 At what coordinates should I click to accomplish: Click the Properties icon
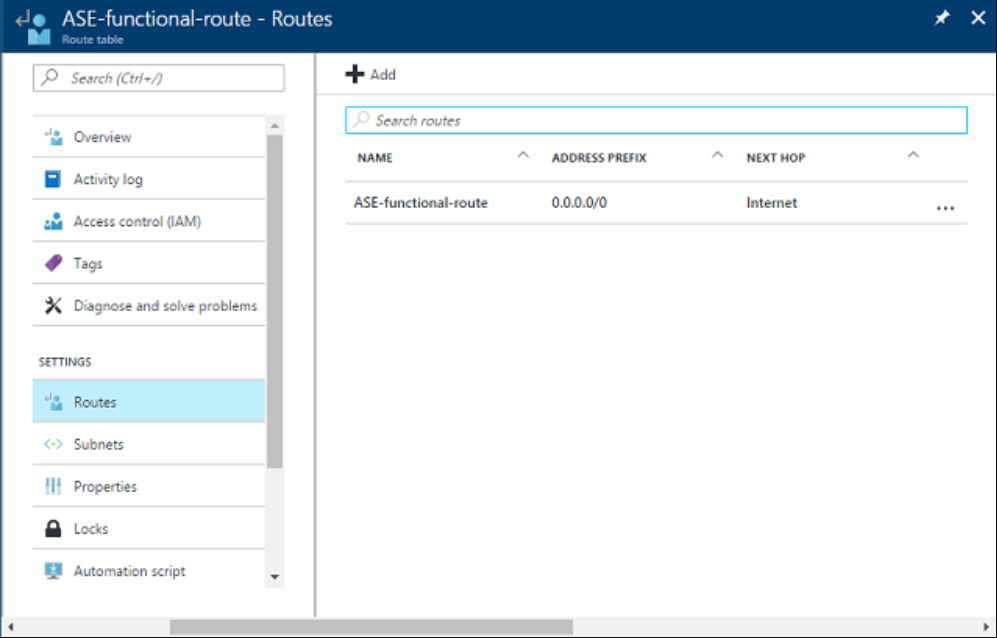click(53, 487)
